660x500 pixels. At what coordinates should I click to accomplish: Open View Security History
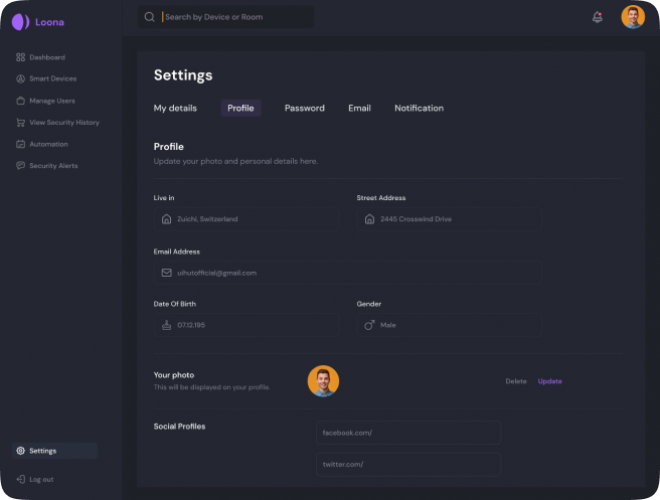click(x=58, y=122)
